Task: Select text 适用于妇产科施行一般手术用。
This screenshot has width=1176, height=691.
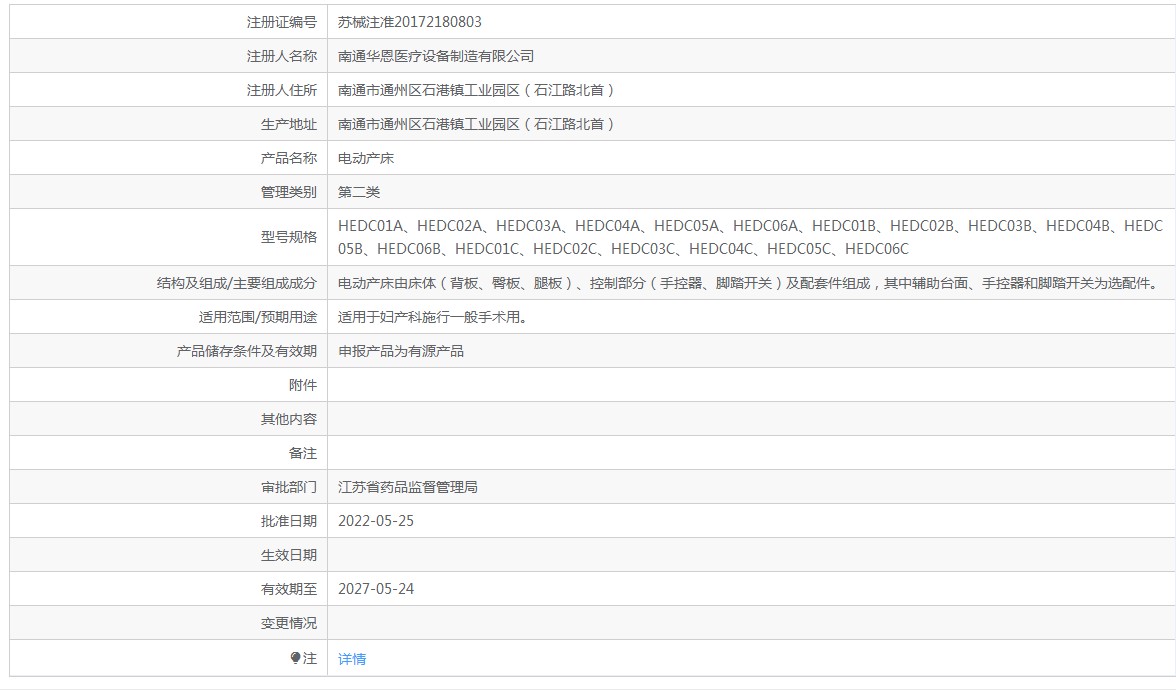Action: tap(435, 317)
